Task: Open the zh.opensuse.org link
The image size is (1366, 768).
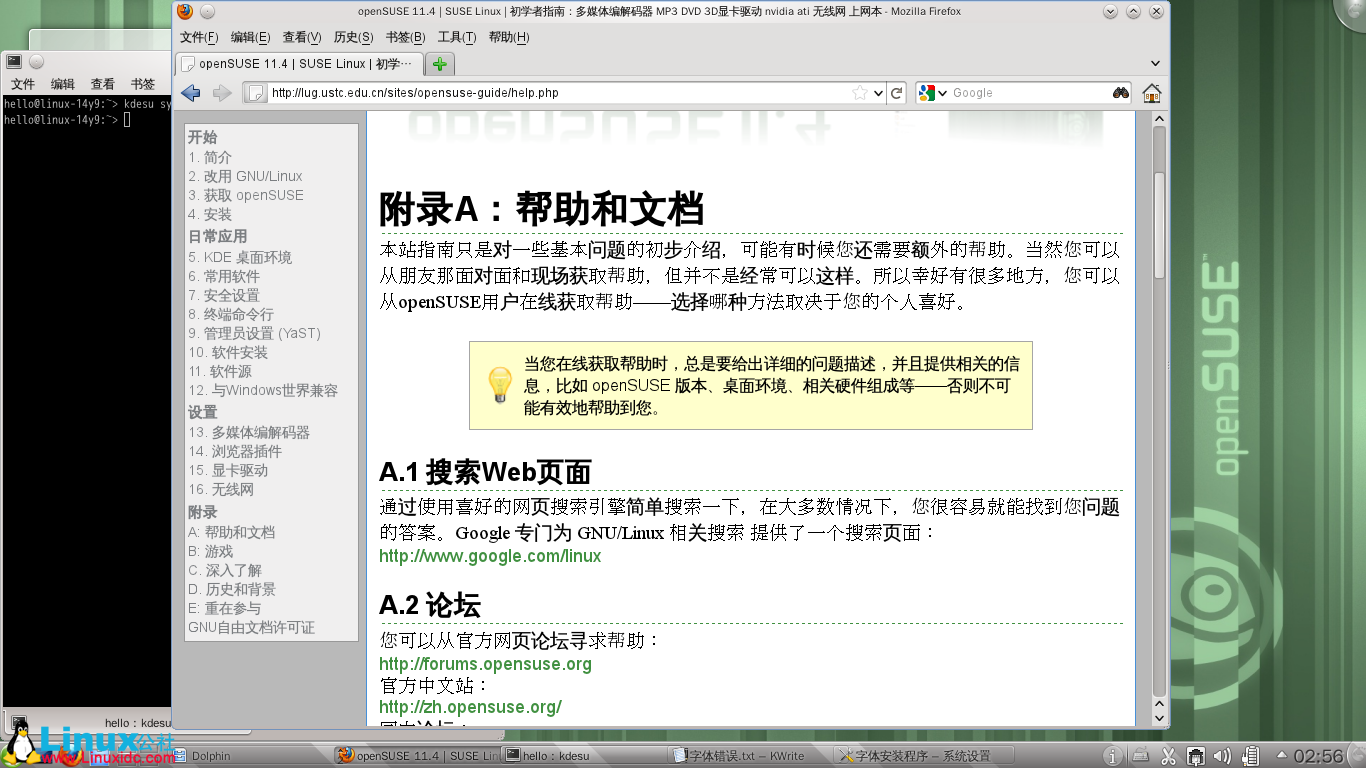Action: (470, 707)
